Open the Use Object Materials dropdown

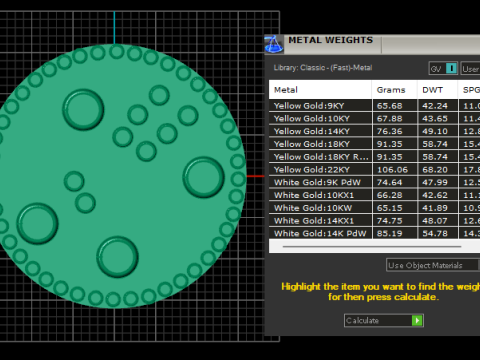click(x=433, y=265)
